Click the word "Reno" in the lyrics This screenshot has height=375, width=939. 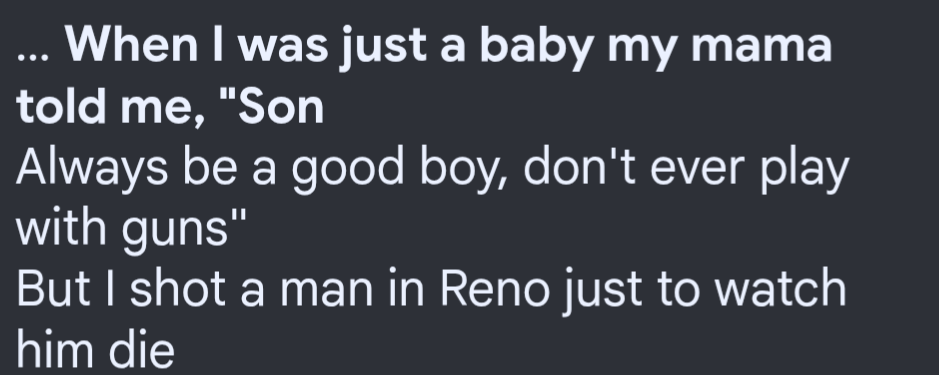pyautogui.click(x=494, y=288)
